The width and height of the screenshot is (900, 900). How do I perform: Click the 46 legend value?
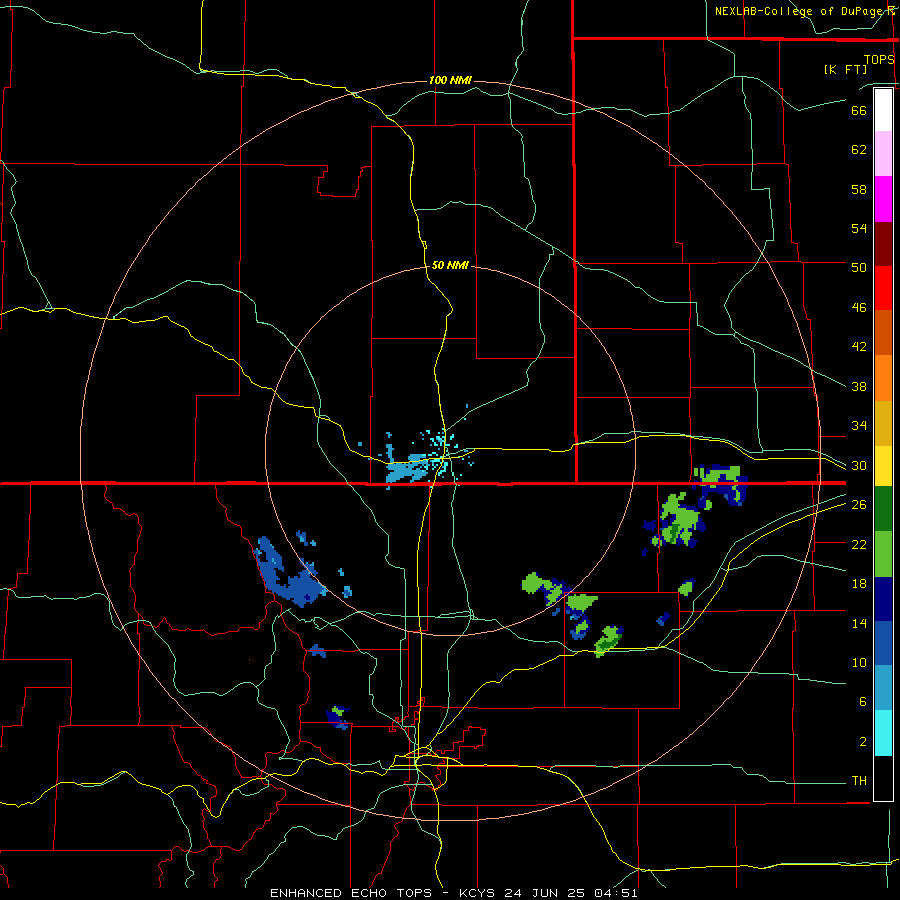coord(859,308)
